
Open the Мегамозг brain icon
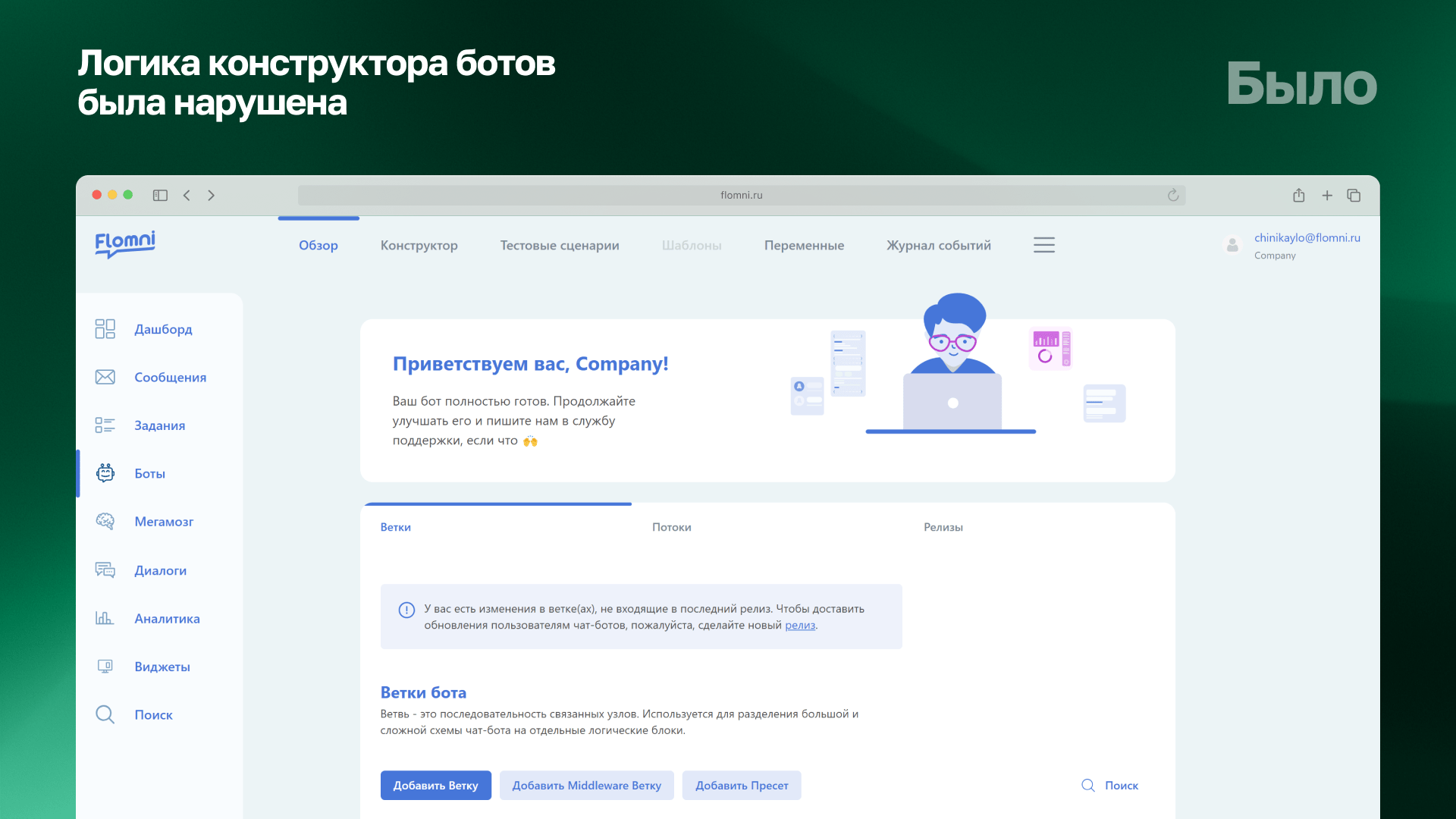(x=105, y=521)
